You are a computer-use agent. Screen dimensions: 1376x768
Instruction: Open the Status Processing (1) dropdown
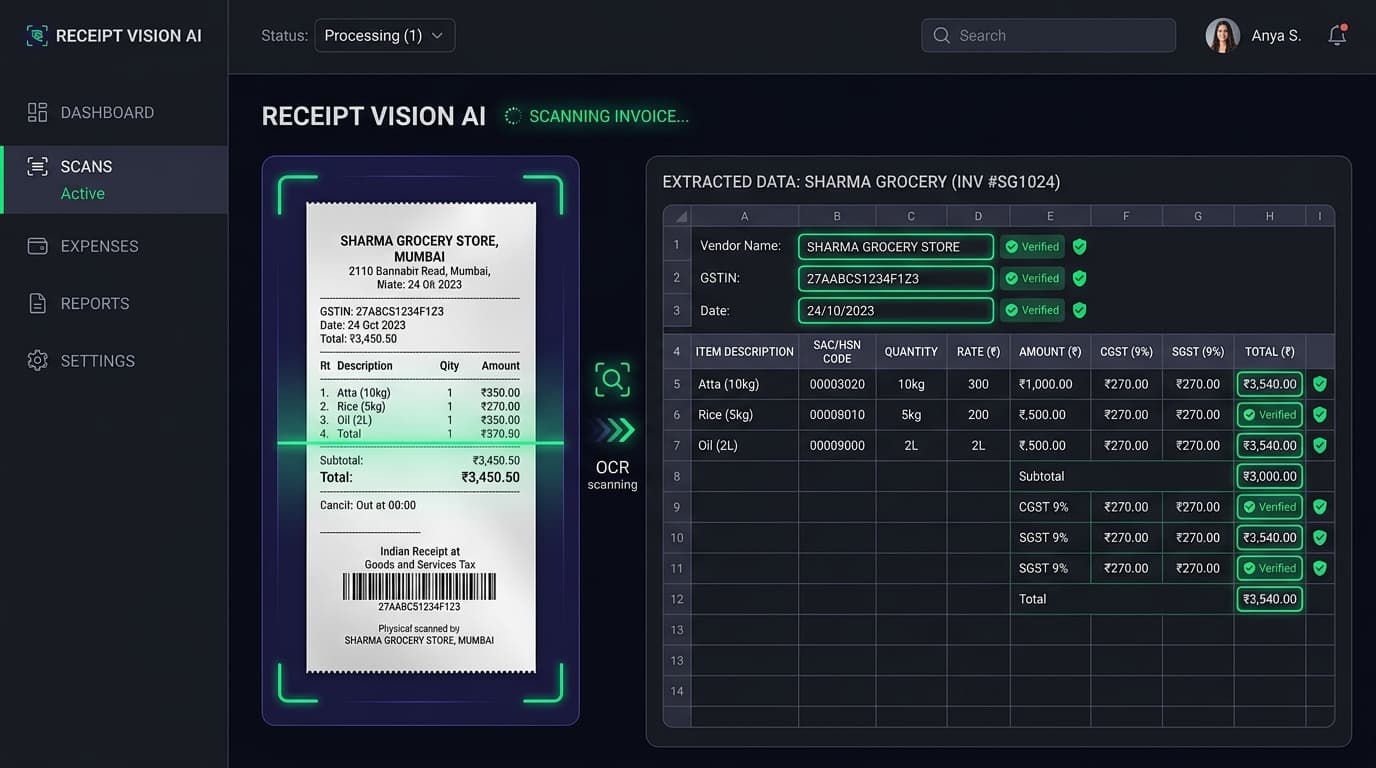coord(385,35)
